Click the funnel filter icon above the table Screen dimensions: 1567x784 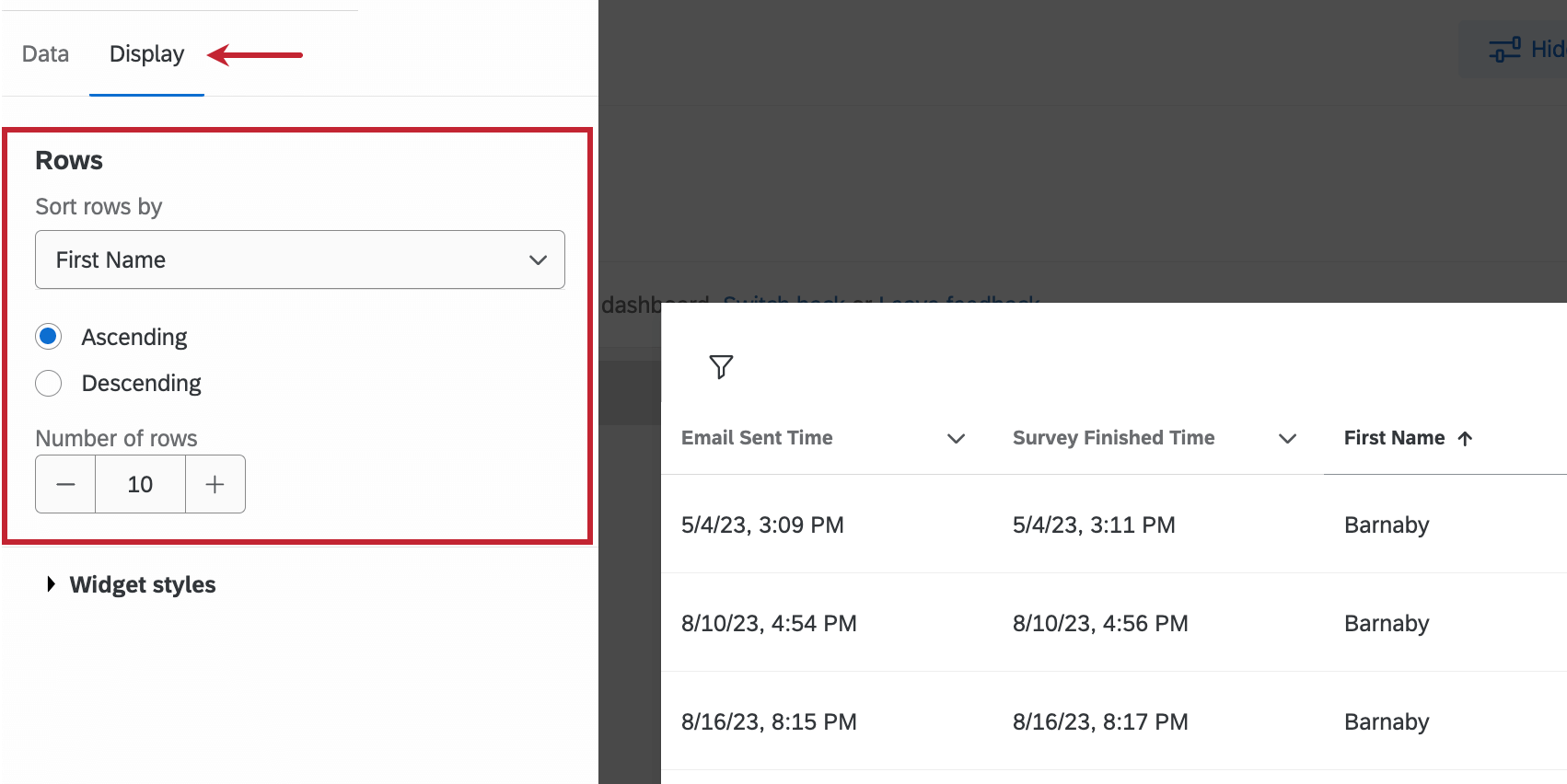click(x=721, y=366)
